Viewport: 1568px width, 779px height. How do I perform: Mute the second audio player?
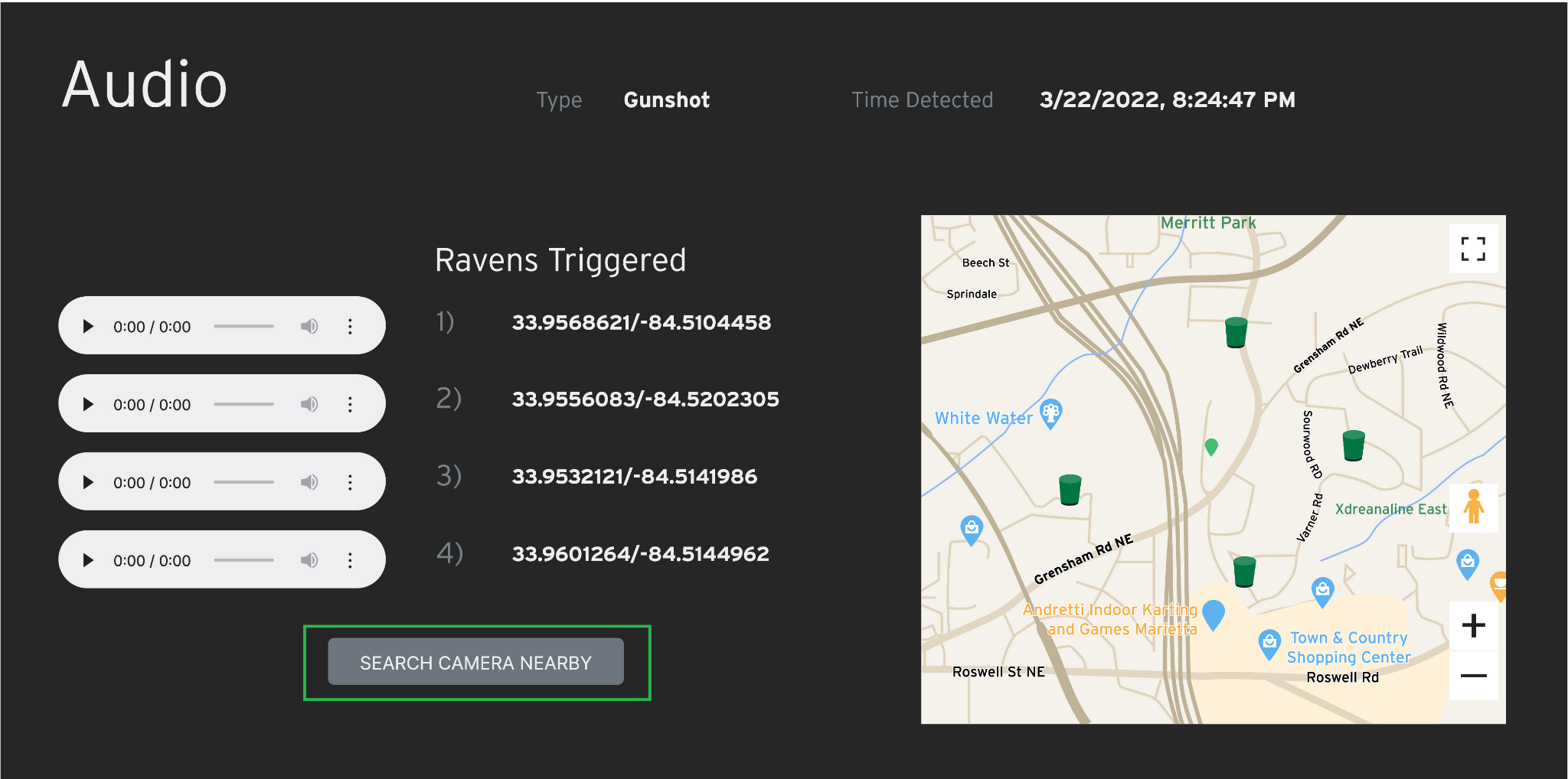point(309,403)
